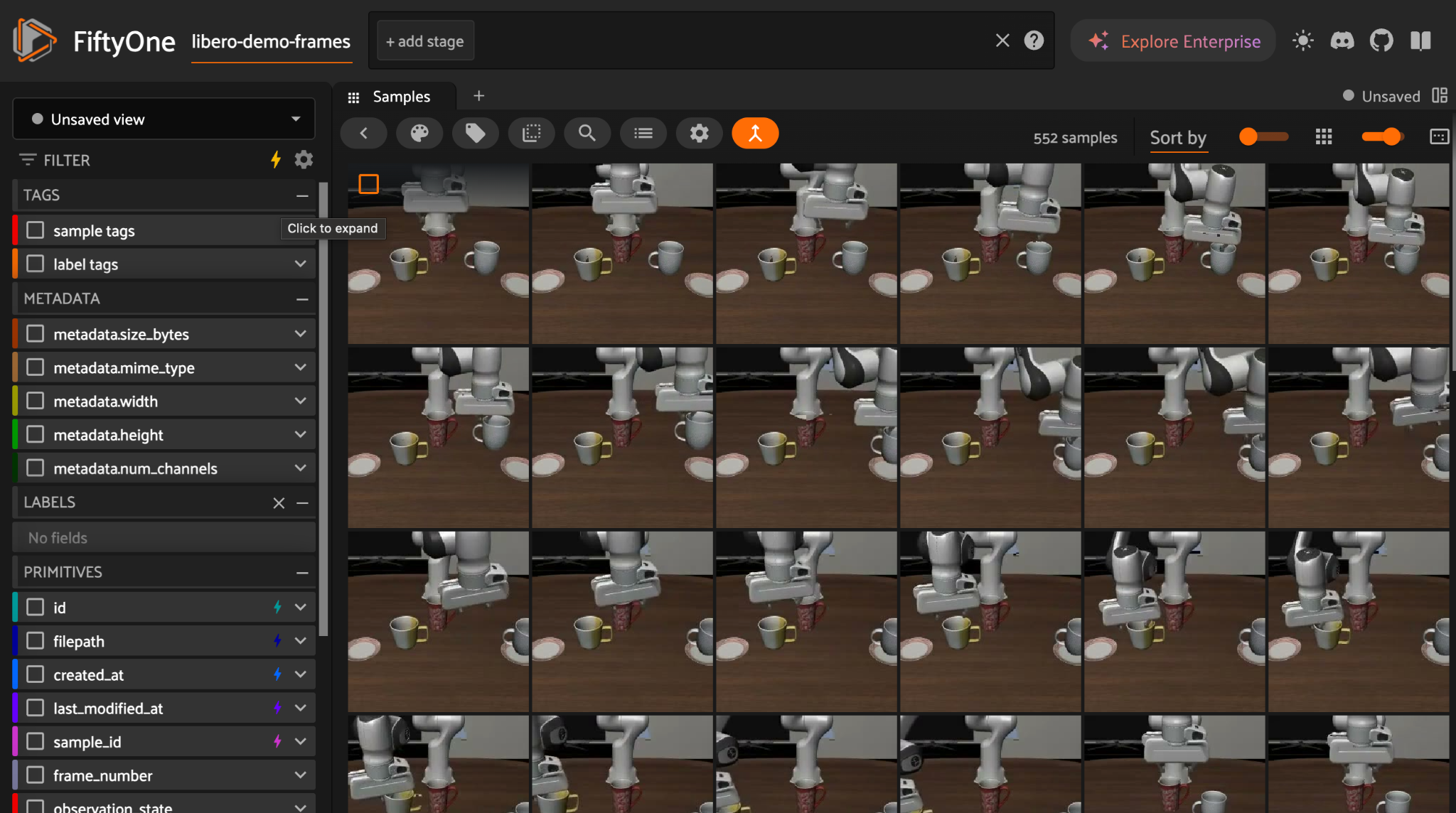
Task: Click the Unsaved status indicator at top right
Action: tap(1381, 96)
